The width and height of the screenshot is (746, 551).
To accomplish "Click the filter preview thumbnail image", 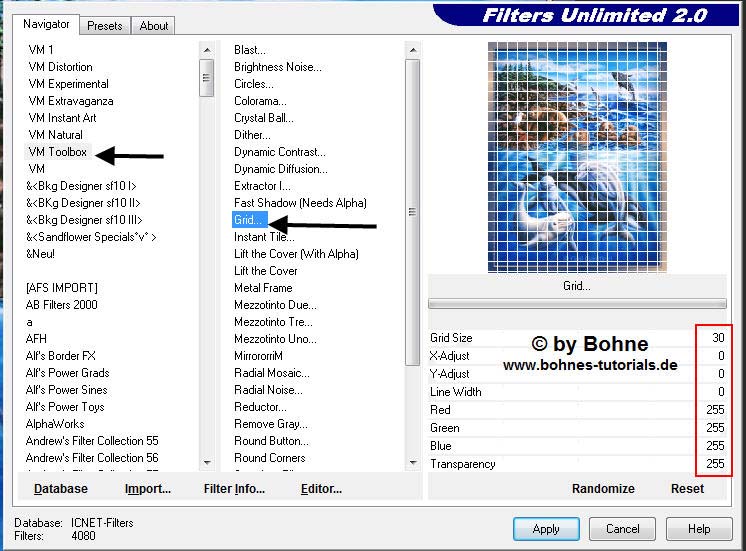I will click(575, 155).
